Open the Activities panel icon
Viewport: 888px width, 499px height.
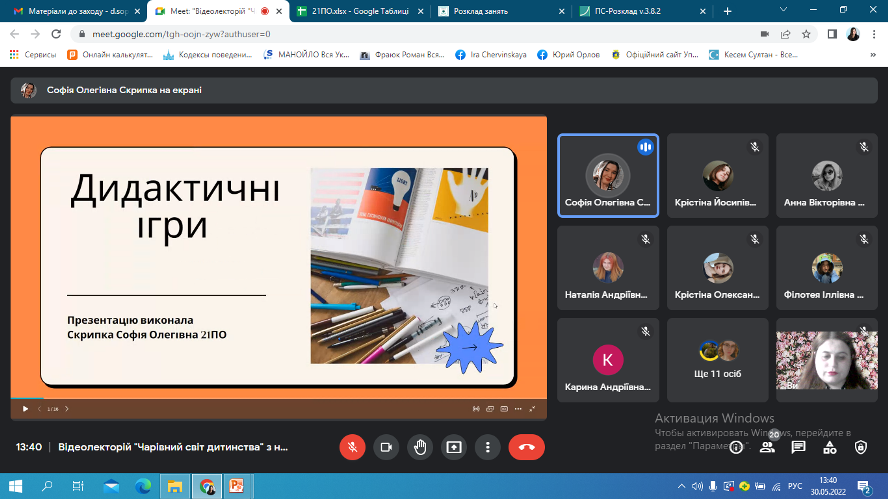tap(829, 447)
